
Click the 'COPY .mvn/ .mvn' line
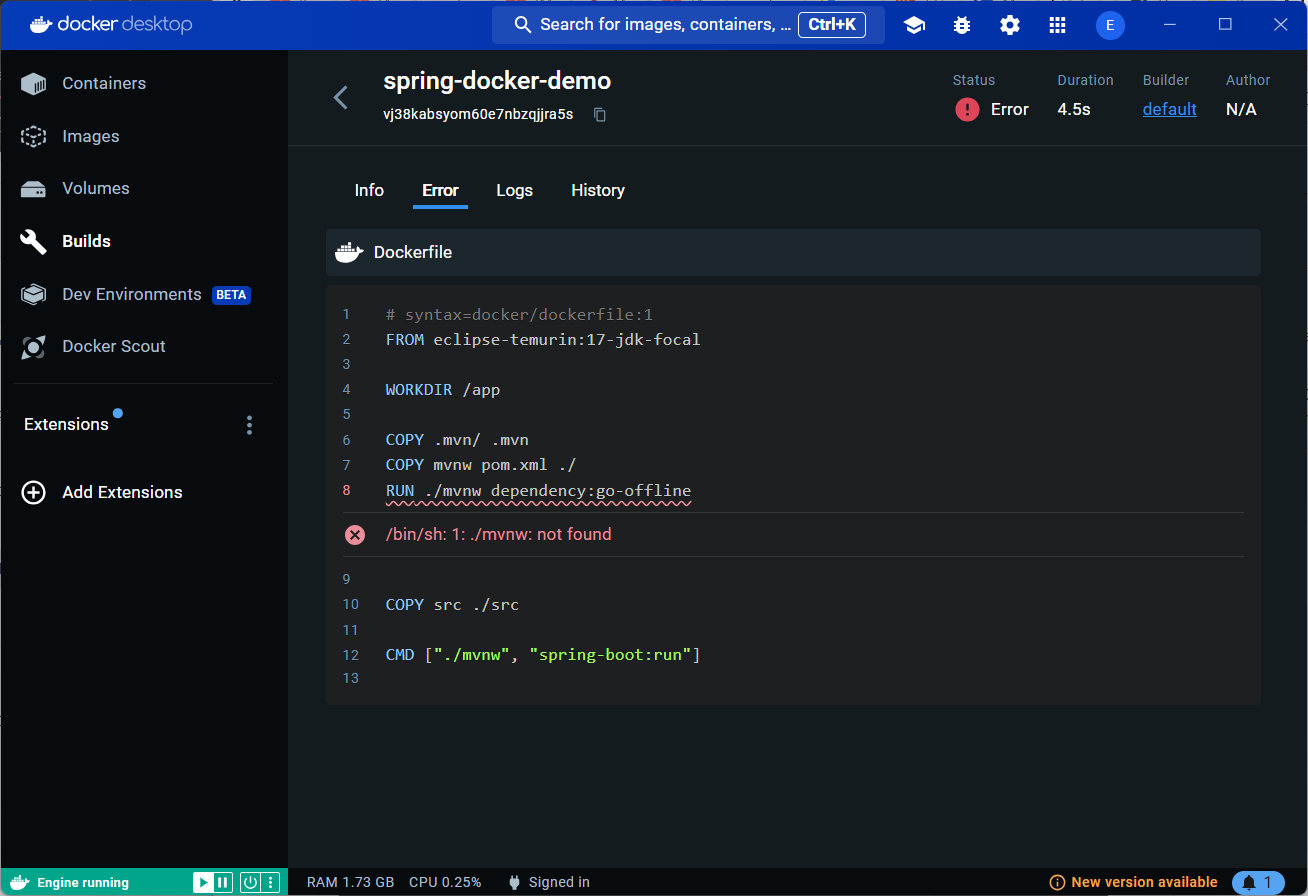(457, 440)
